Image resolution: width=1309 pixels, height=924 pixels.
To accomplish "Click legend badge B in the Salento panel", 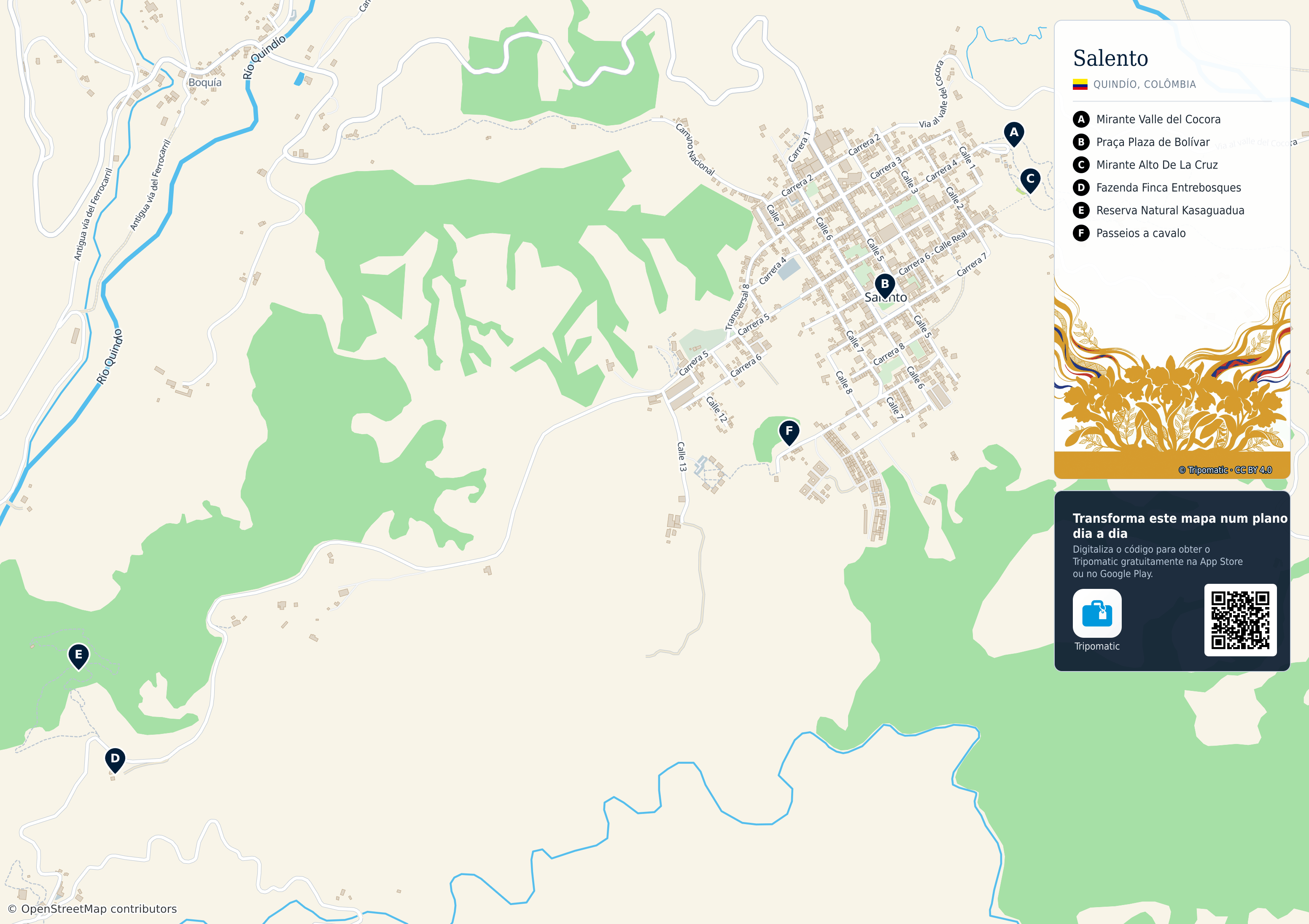I will pyautogui.click(x=1081, y=142).
